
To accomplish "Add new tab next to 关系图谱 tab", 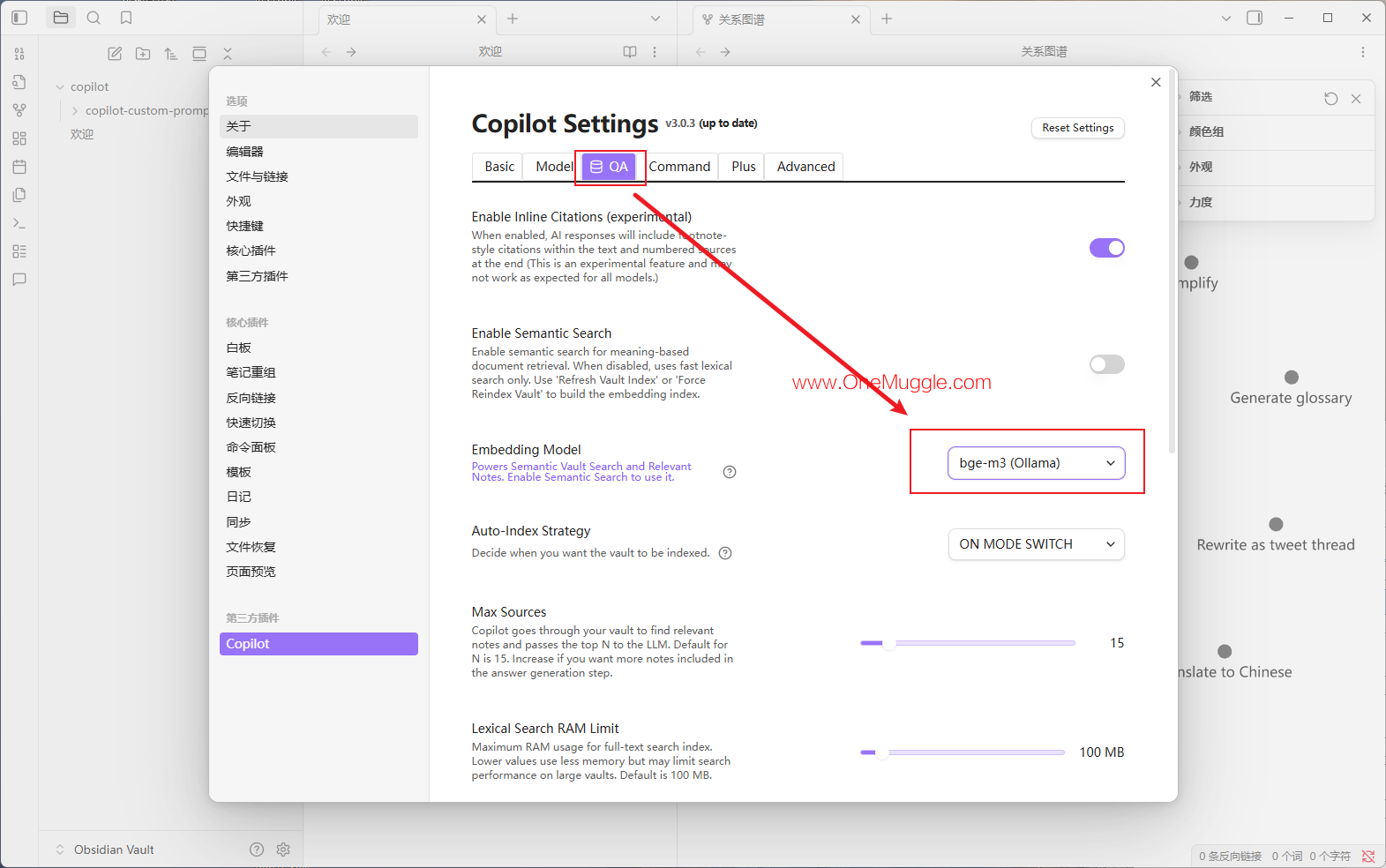I will coord(887,19).
